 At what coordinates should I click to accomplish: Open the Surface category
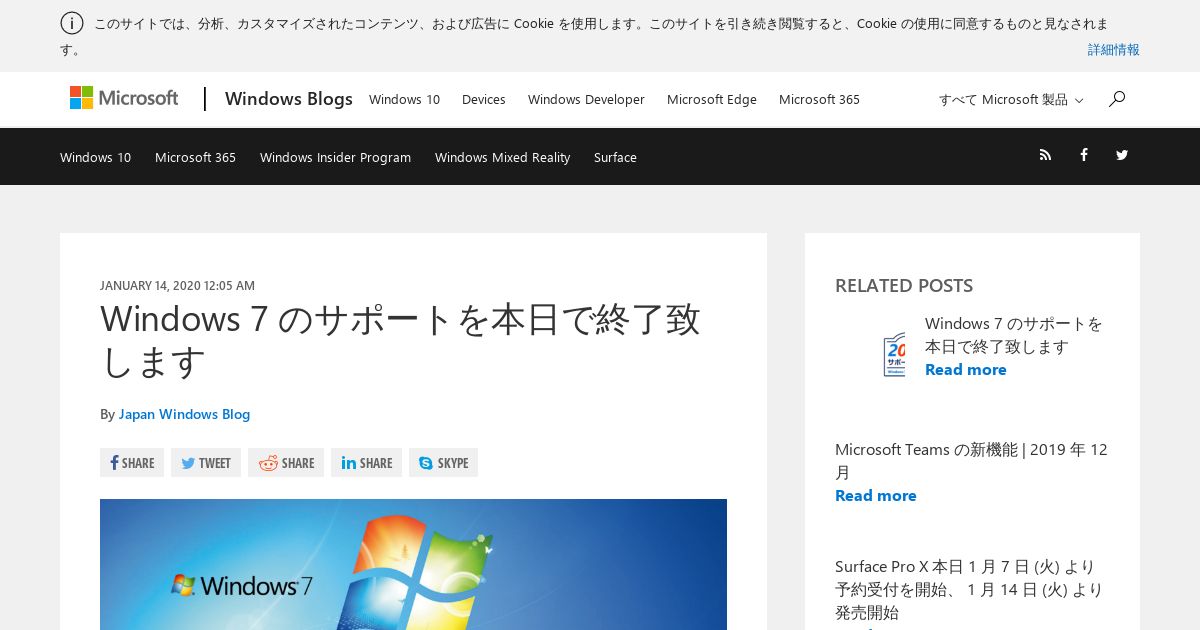615,157
